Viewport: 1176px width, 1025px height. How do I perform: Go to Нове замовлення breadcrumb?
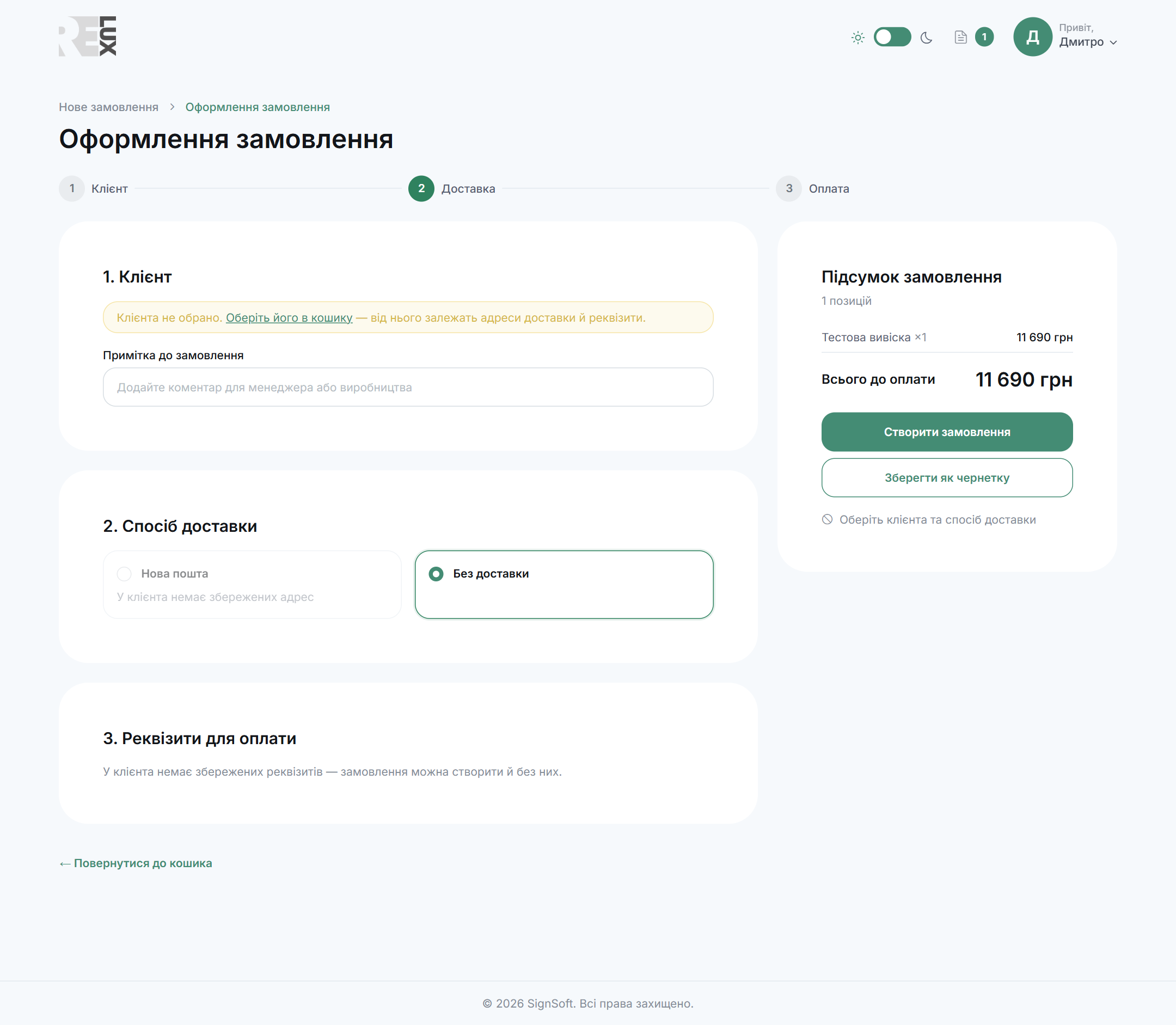coord(109,107)
